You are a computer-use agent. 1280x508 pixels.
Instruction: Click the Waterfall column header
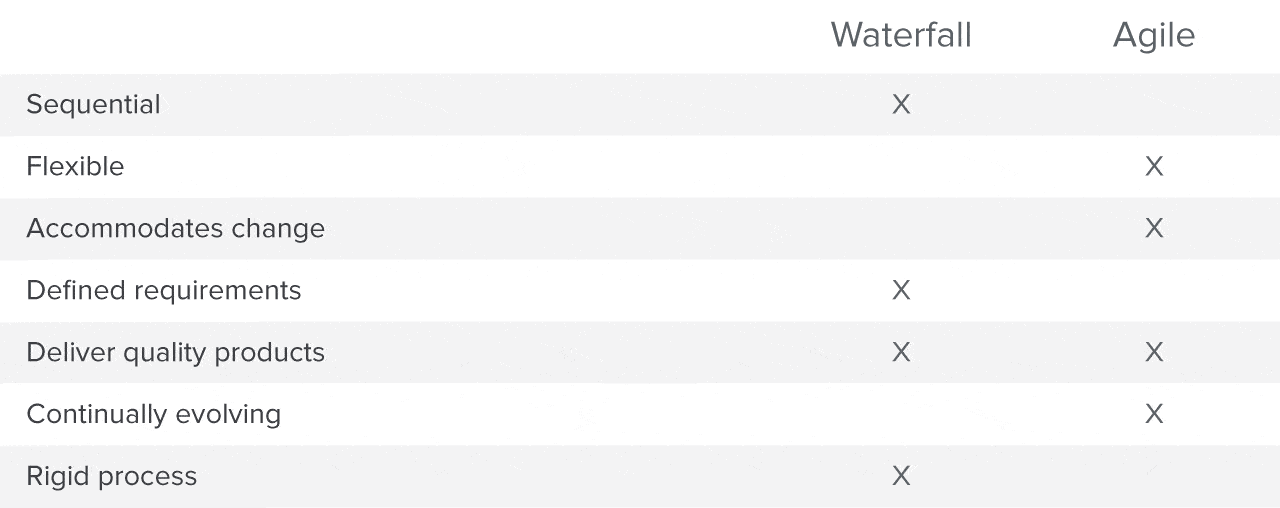coord(901,35)
